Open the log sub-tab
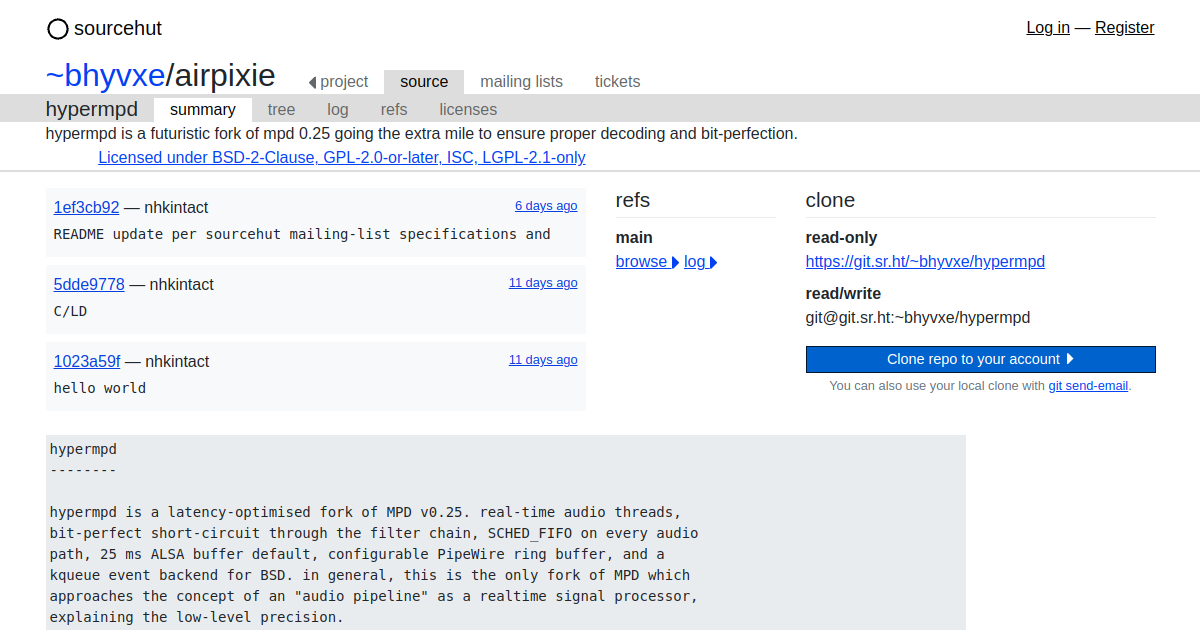Viewport: 1200px width, 630px height. click(338, 110)
